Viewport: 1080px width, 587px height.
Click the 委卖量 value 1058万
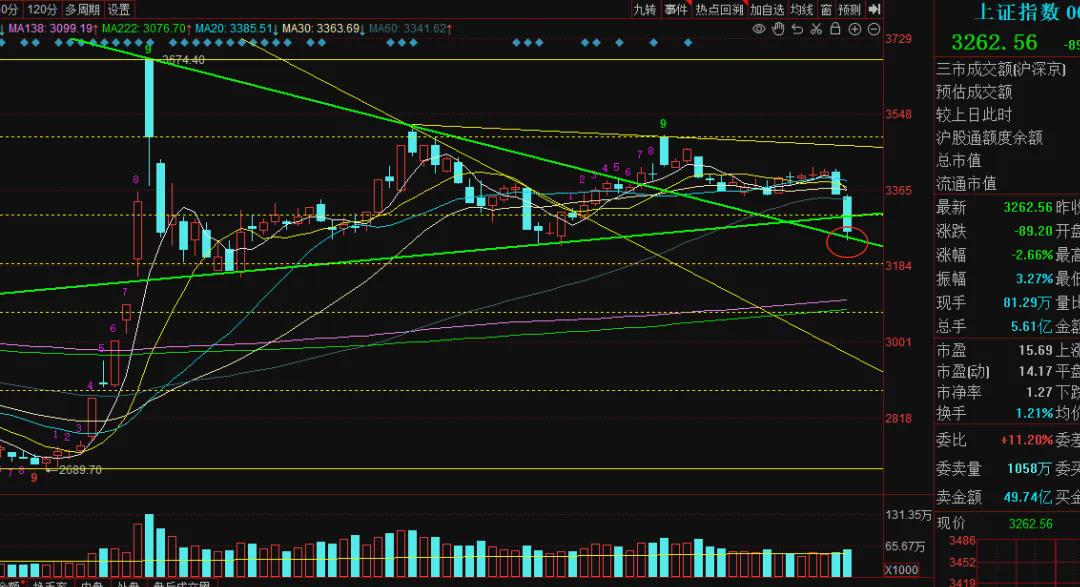(x=1029, y=468)
